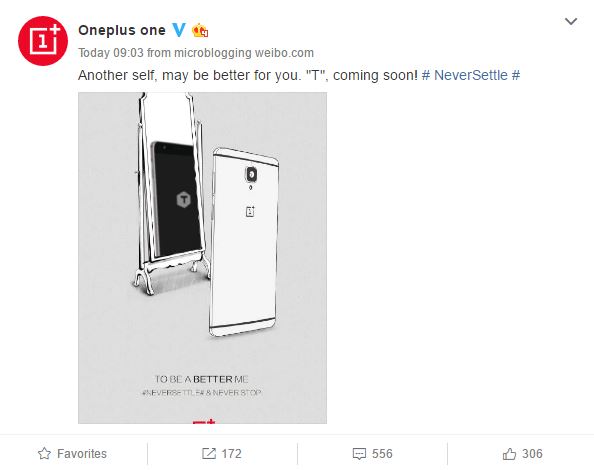Open the 172 reposts count
This screenshot has width=594, height=470.
coord(231,453)
